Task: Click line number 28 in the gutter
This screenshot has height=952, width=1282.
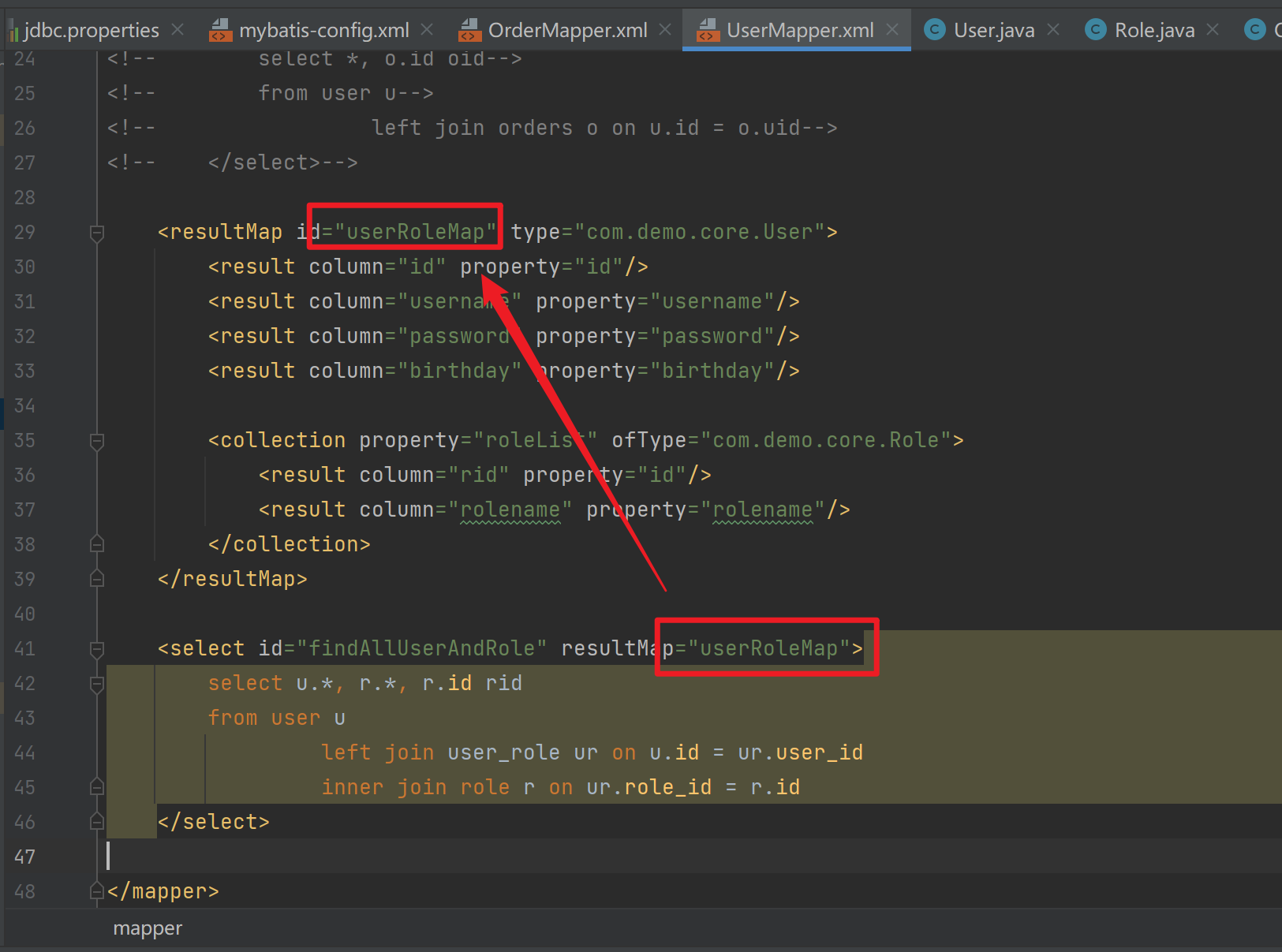Action: tap(25, 197)
